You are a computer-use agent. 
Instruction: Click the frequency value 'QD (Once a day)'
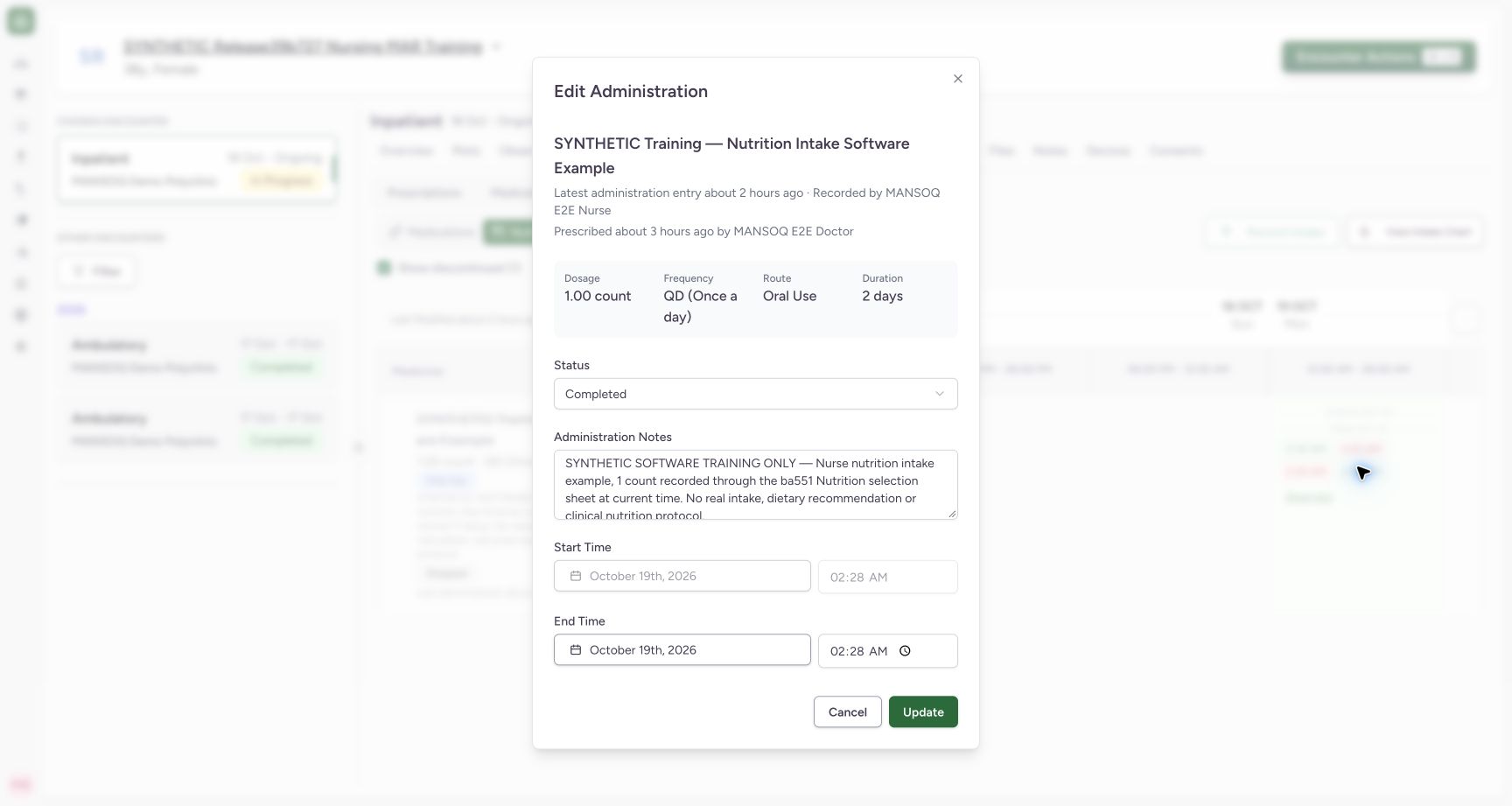[700, 306]
